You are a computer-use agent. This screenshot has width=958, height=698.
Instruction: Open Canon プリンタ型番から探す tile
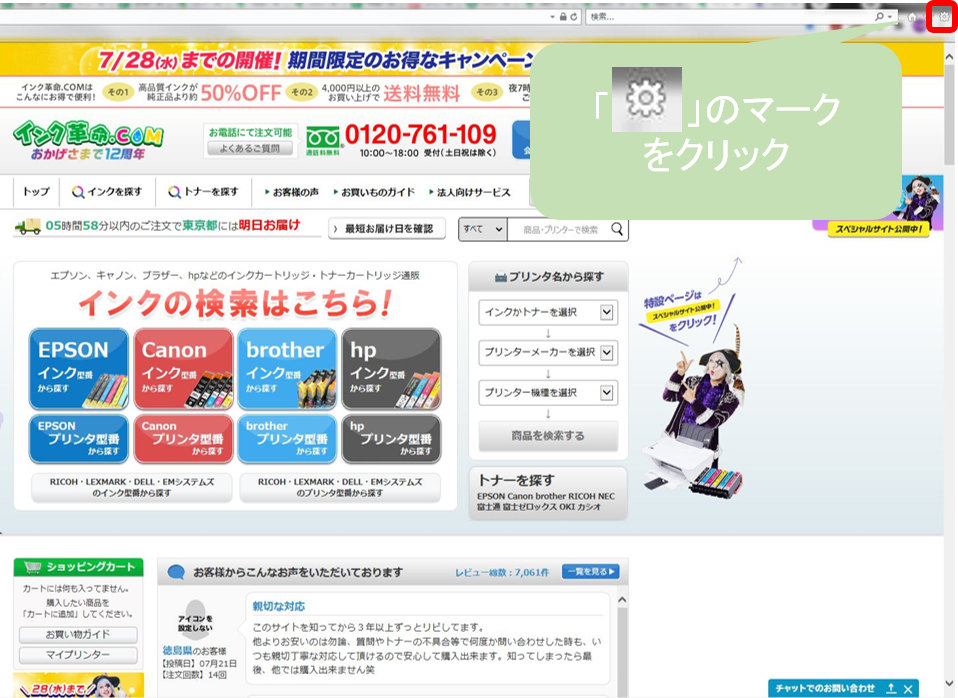[183, 439]
